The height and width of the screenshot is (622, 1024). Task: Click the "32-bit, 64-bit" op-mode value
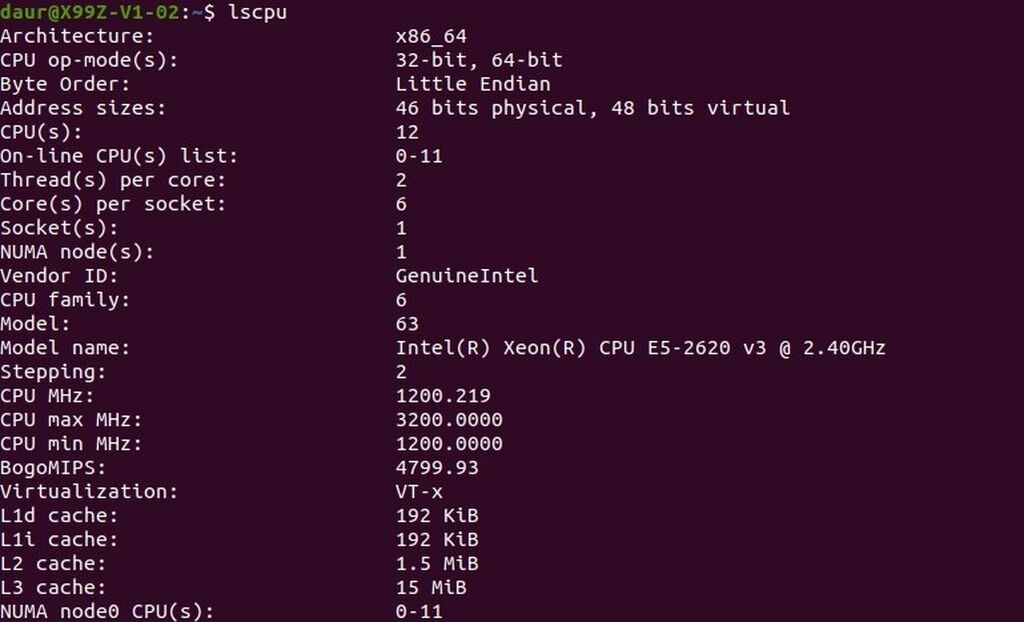click(479, 60)
